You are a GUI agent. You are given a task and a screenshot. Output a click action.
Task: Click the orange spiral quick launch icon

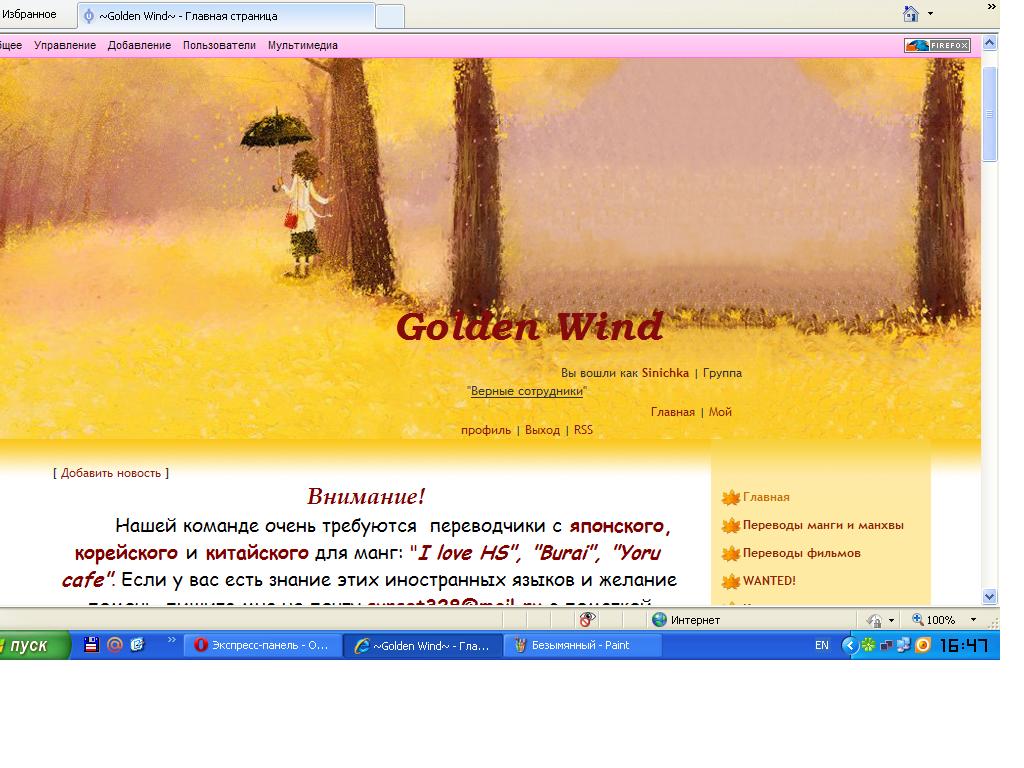pos(114,645)
